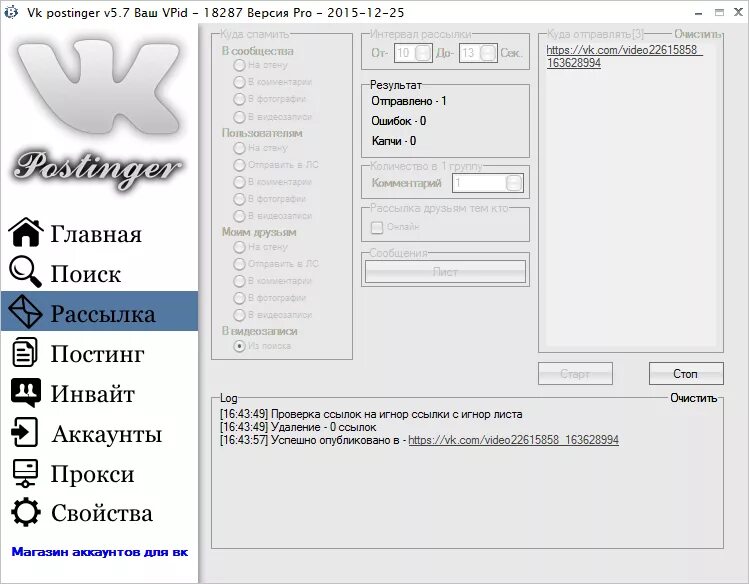
Task: Adjust the От interval stepper arrows
Action: point(423,53)
